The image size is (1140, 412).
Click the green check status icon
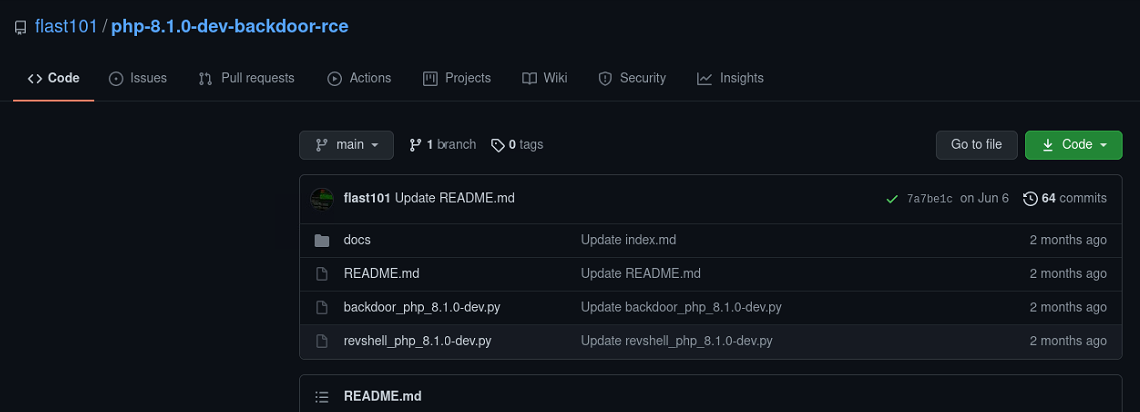click(x=891, y=199)
